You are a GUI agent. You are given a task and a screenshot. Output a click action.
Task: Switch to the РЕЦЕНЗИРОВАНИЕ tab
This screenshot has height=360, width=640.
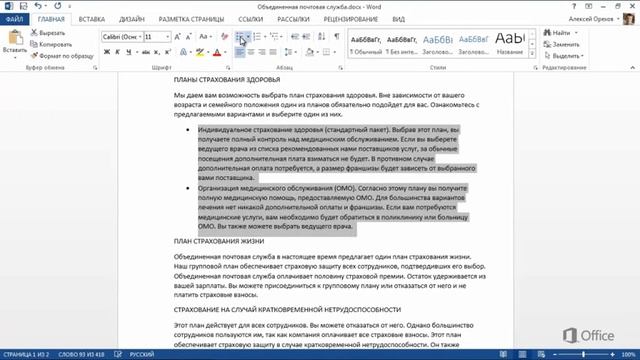click(x=351, y=19)
